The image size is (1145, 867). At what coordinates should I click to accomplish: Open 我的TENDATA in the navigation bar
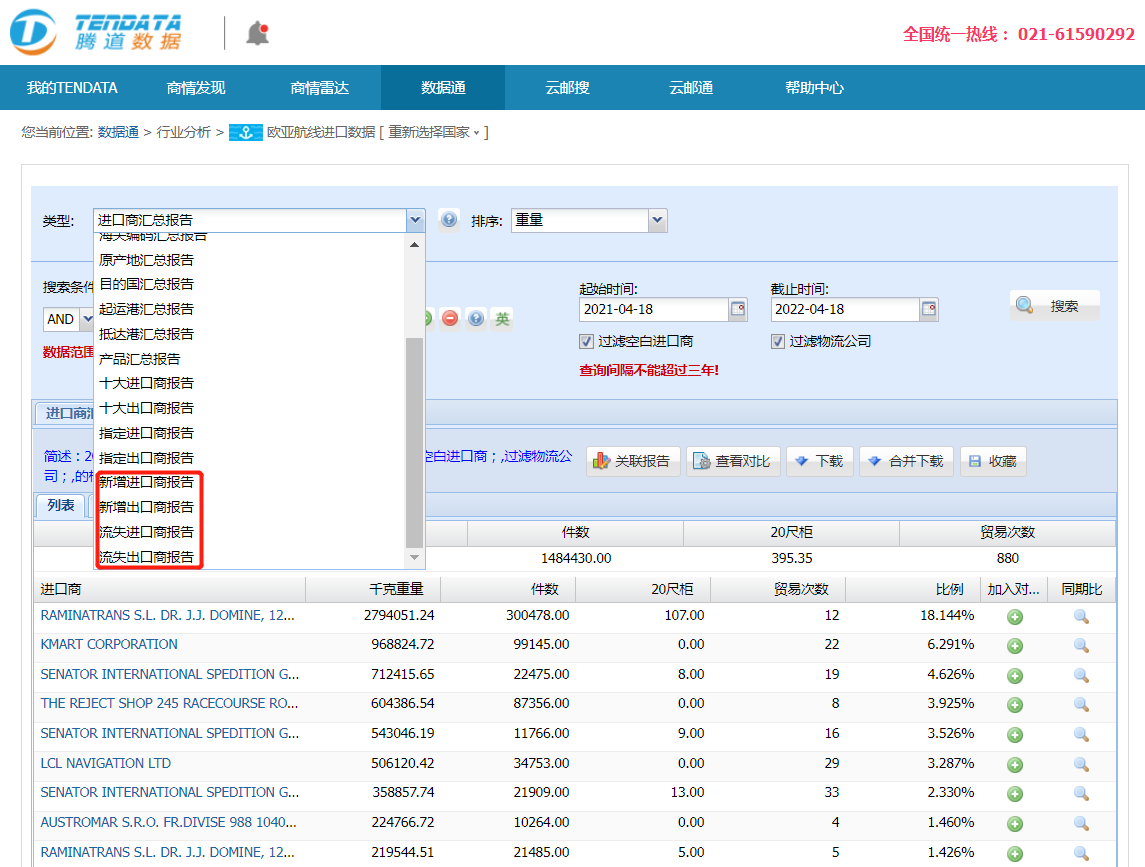click(72, 88)
